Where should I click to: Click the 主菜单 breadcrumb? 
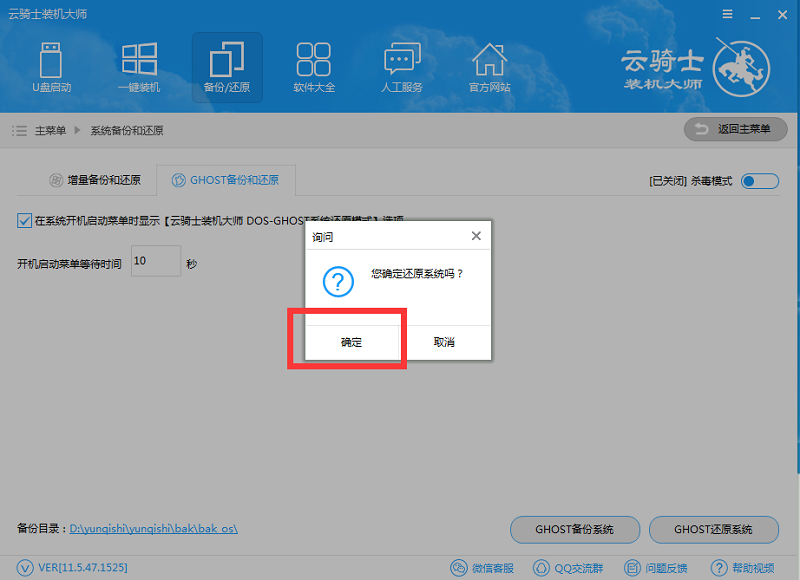pos(50,131)
